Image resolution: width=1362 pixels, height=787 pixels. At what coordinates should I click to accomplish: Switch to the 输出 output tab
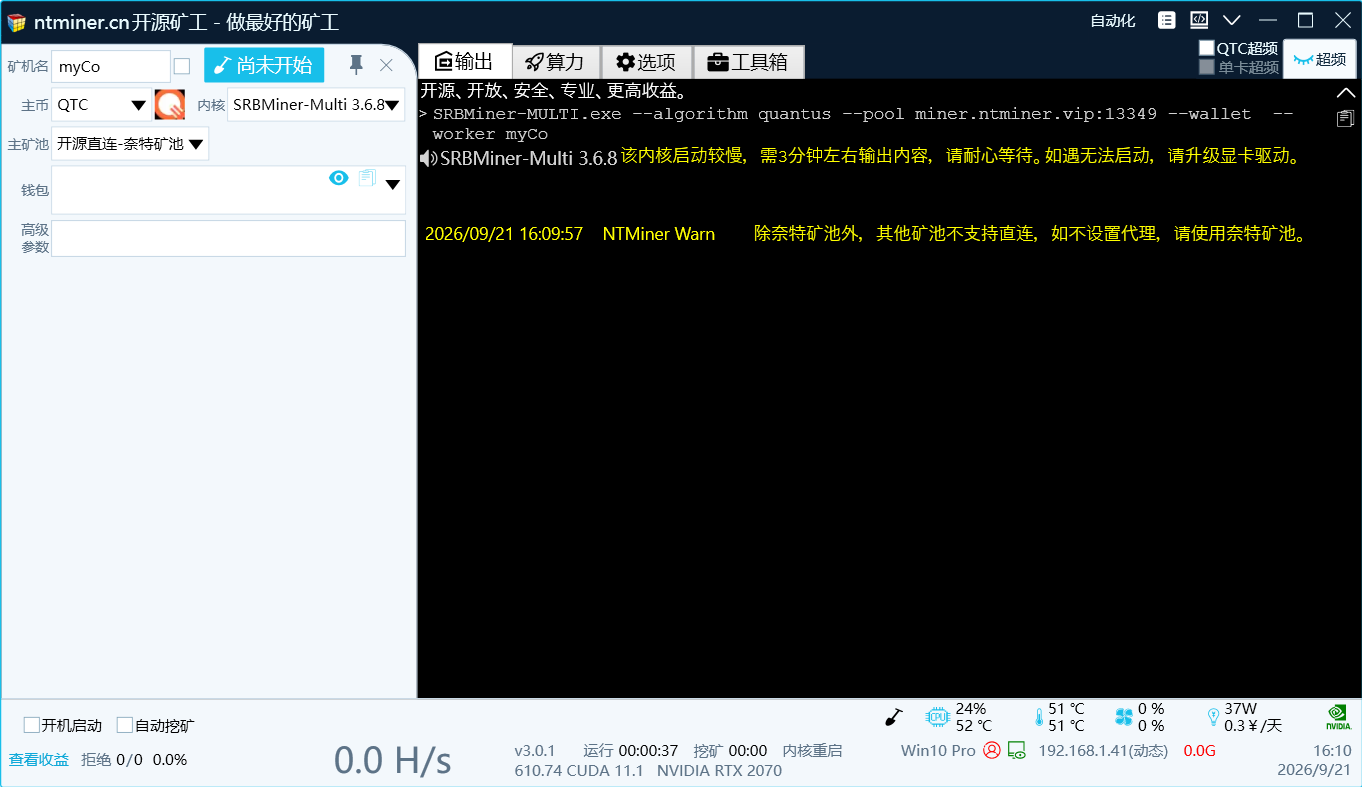click(x=465, y=61)
